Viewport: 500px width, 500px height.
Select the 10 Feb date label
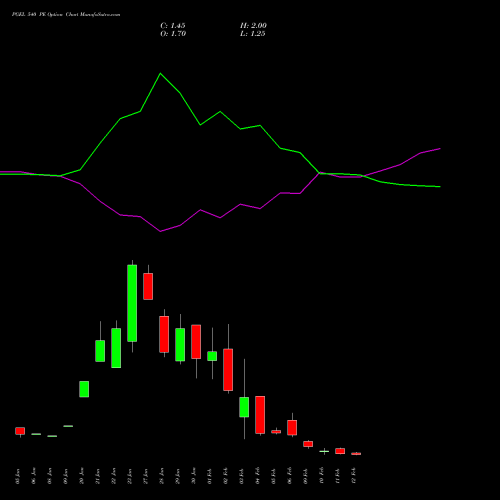coord(322,476)
